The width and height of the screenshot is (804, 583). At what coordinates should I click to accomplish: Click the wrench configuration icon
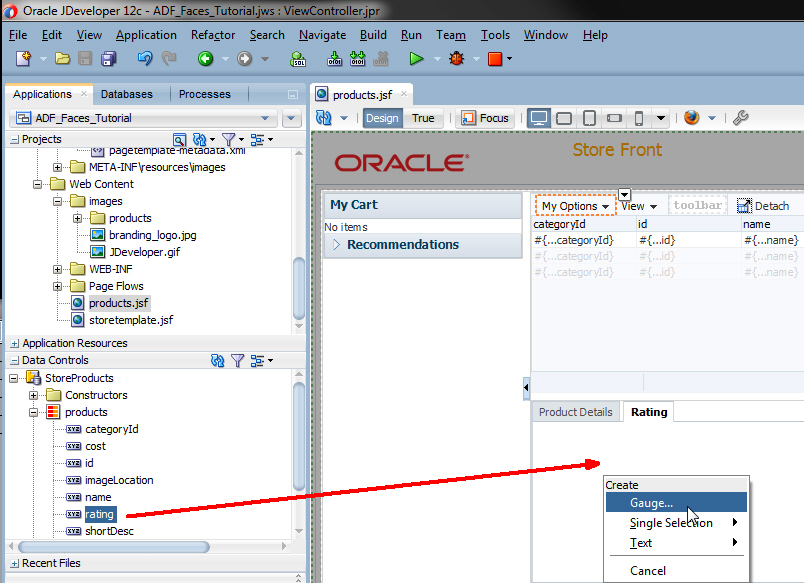(x=740, y=118)
